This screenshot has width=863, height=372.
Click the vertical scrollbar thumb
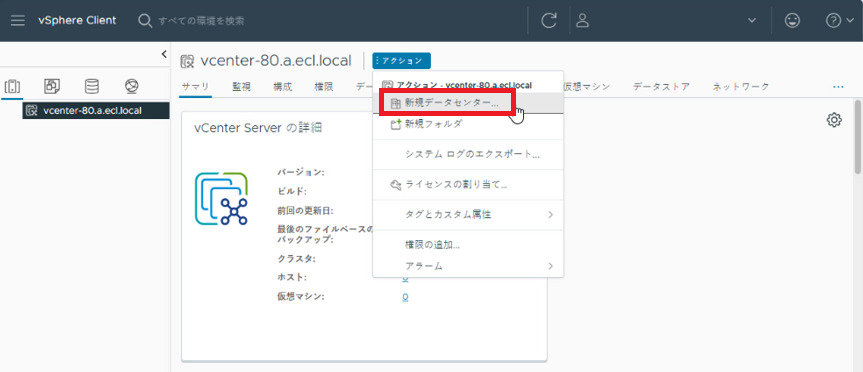(857, 138)
